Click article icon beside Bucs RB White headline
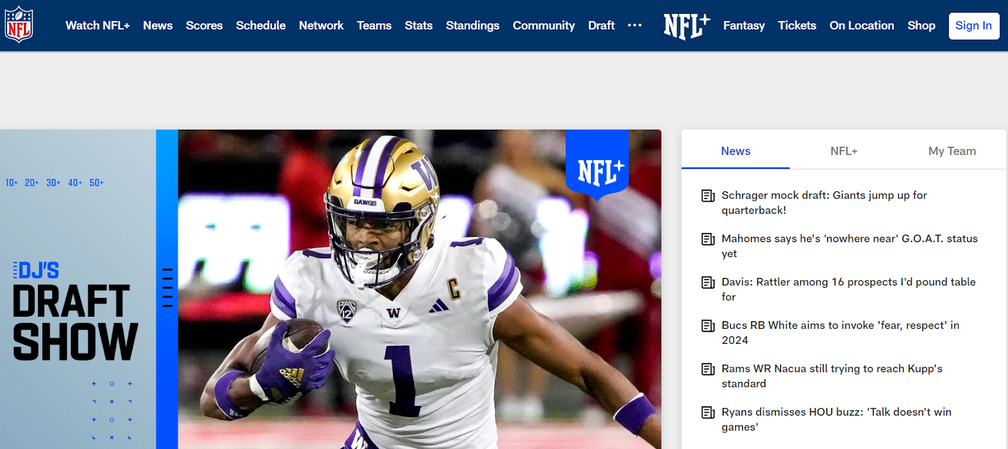Viewport: 1008px width, 449px height. [708, 326]
